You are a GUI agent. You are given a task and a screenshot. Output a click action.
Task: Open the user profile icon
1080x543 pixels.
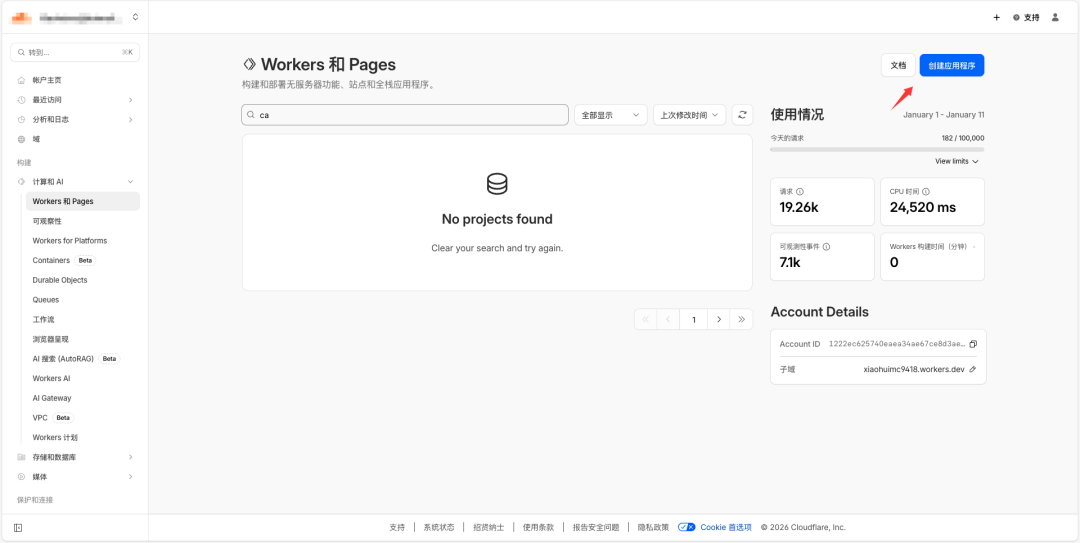[x=1055, y=18]
